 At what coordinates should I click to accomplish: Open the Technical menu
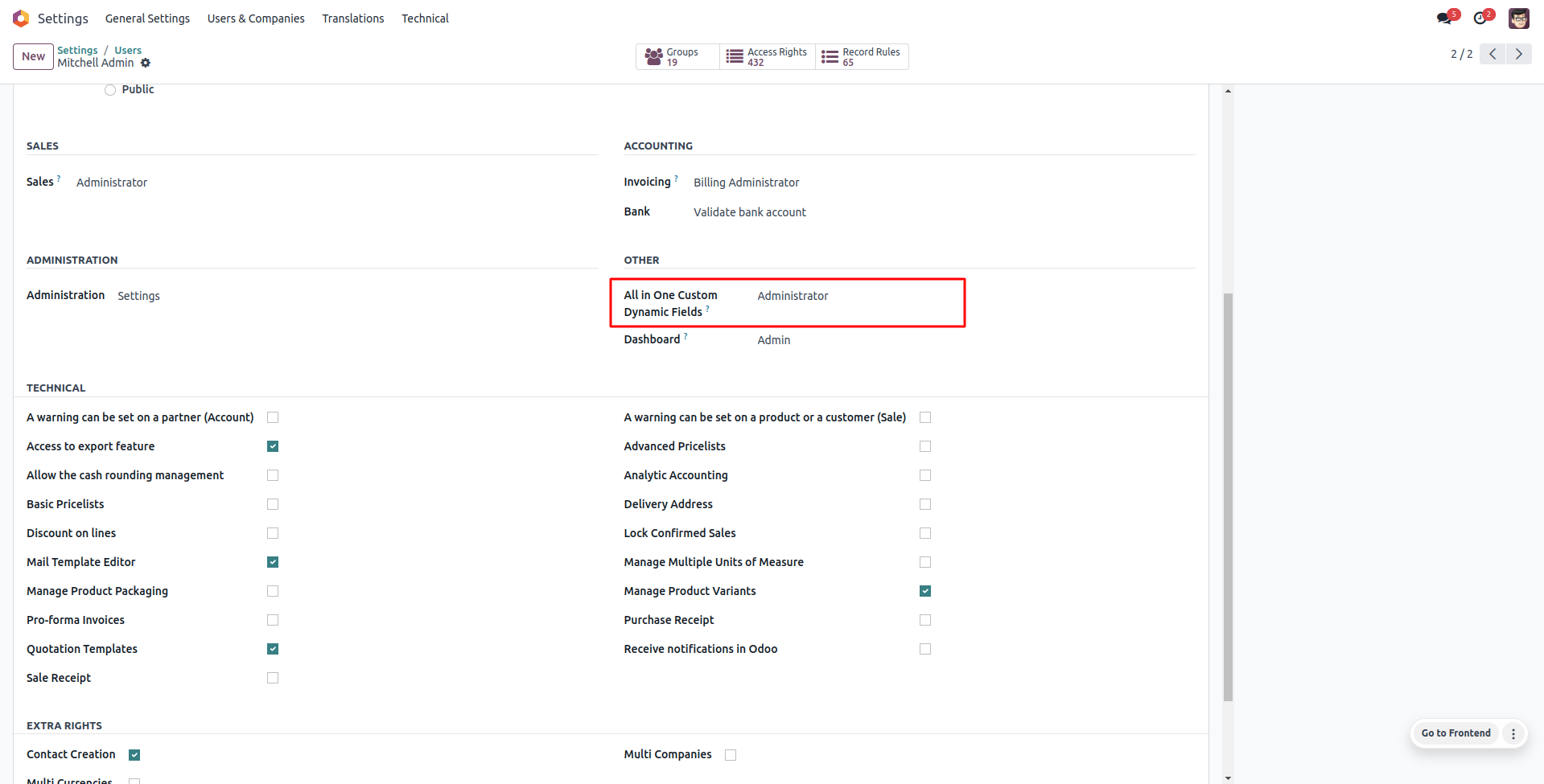425,18
